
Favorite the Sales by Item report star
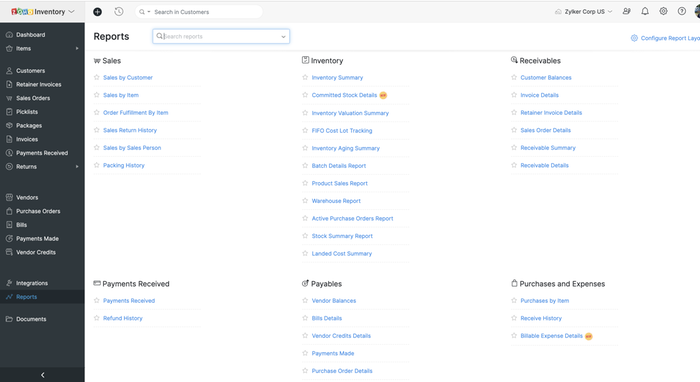tap(96, 95)
